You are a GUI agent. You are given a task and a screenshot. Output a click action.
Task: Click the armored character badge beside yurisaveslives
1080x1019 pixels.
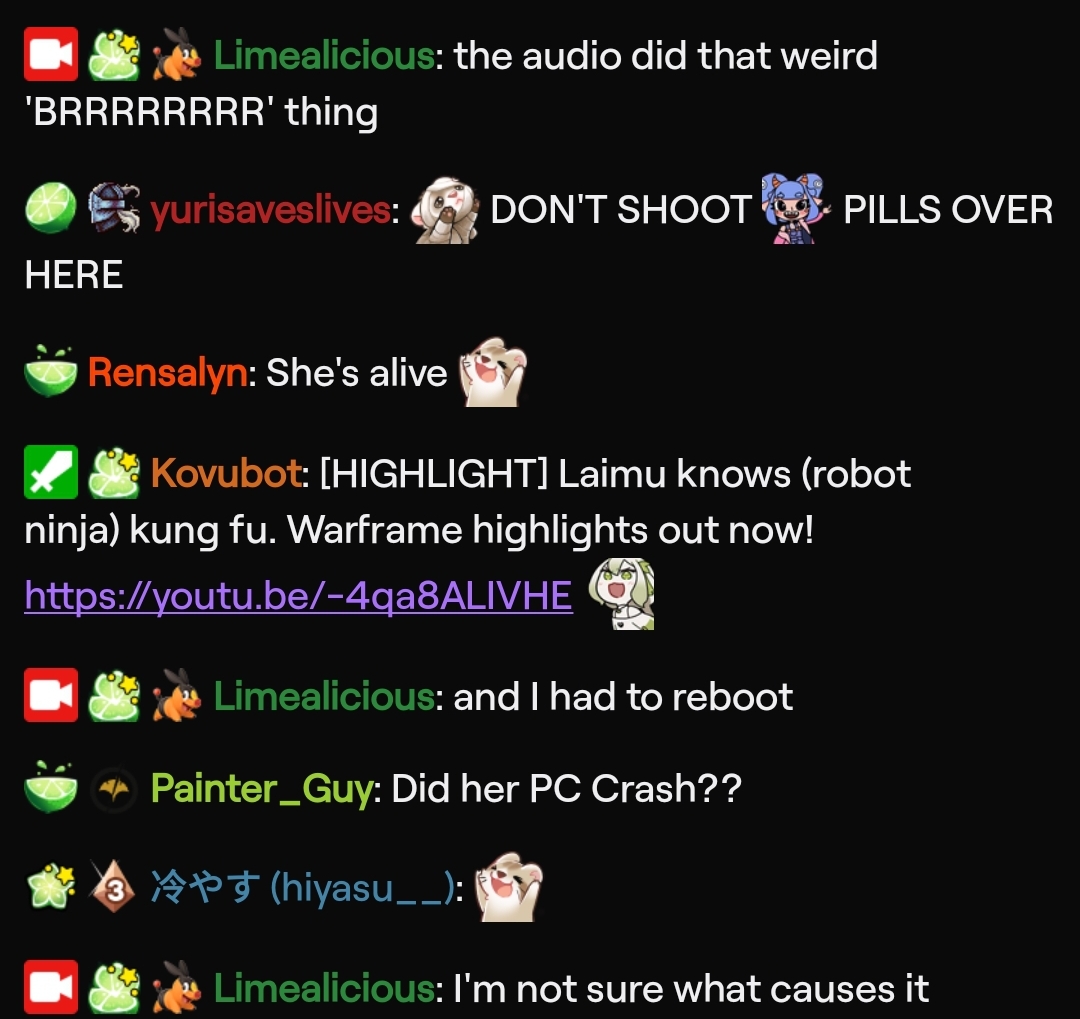(114, 208)
